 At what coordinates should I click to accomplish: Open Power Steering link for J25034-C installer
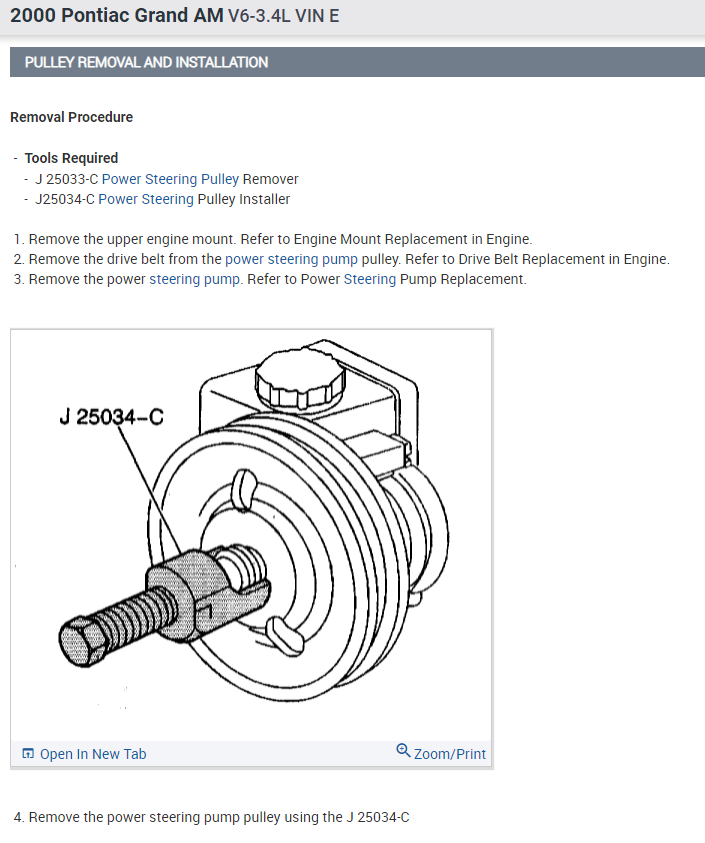pyautogui.click(x=146, y=199)
